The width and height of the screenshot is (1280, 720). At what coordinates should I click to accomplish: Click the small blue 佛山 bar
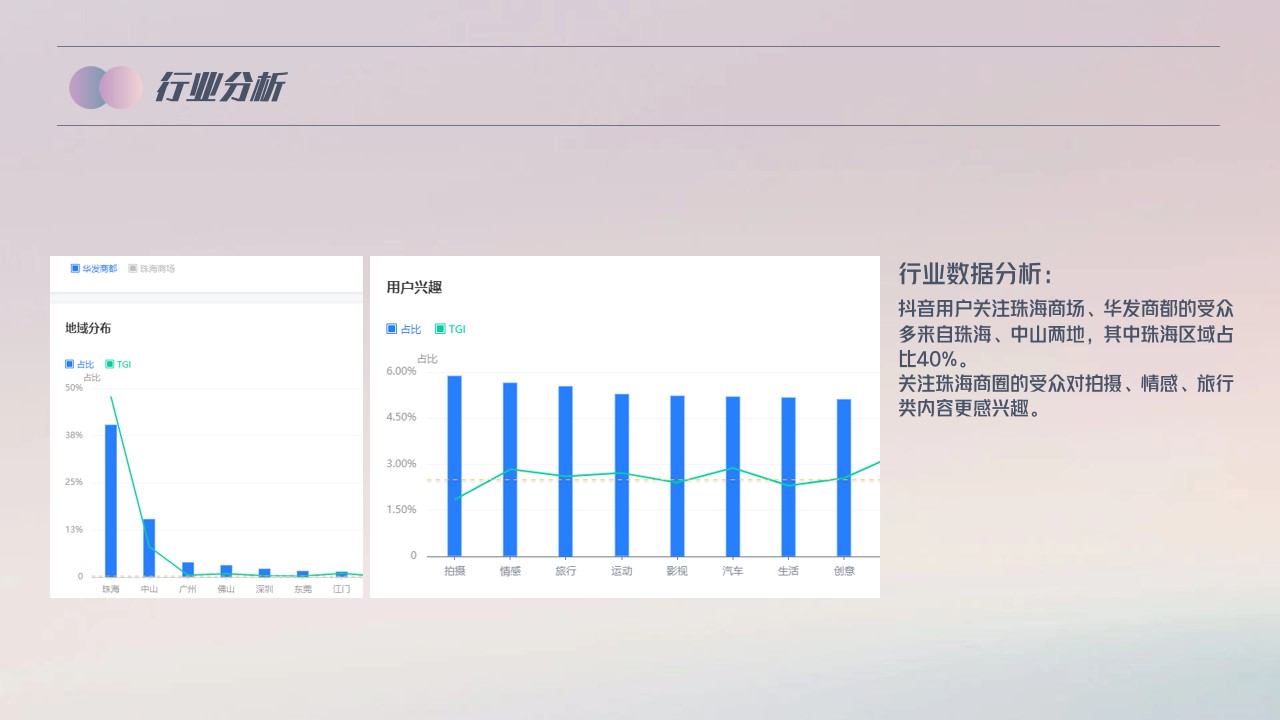226,571
